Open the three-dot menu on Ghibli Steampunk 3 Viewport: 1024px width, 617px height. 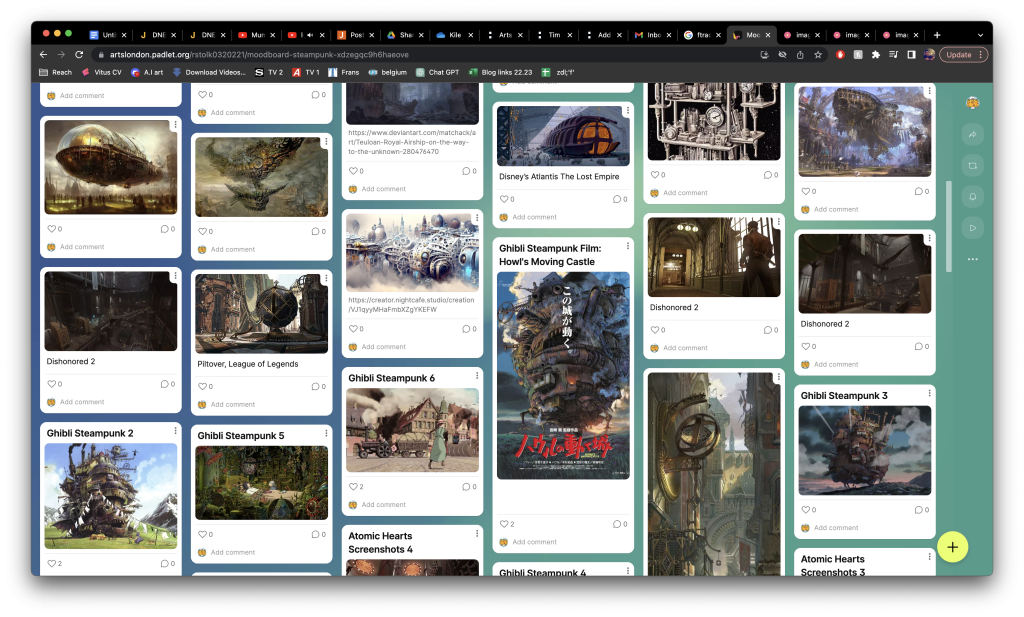[x=929, y=394]
